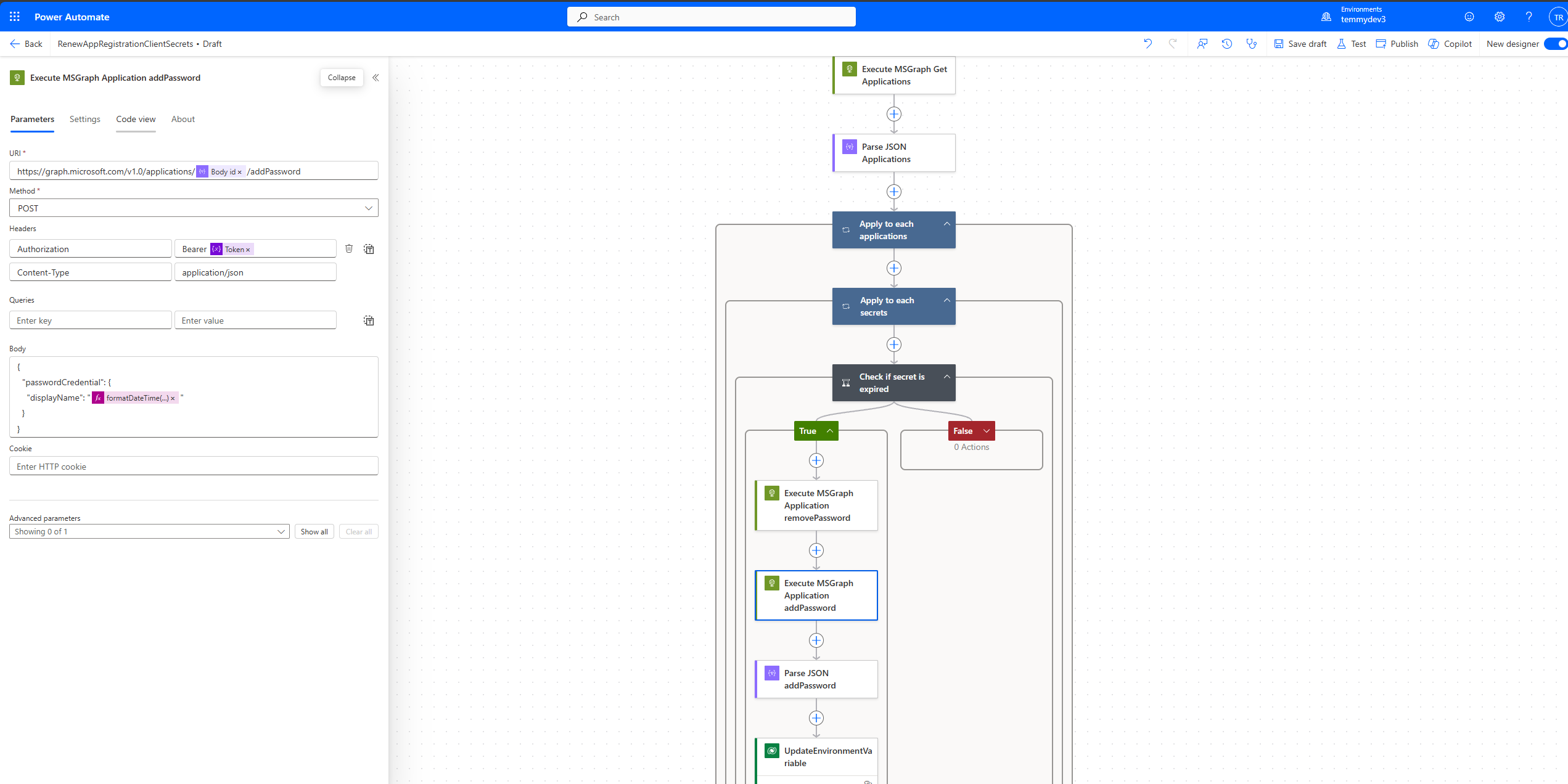The width and height of the screenshot is (1568, 784).
Task: Remove the formatDateTime expression chip
Action: click(x=173, y=398)
